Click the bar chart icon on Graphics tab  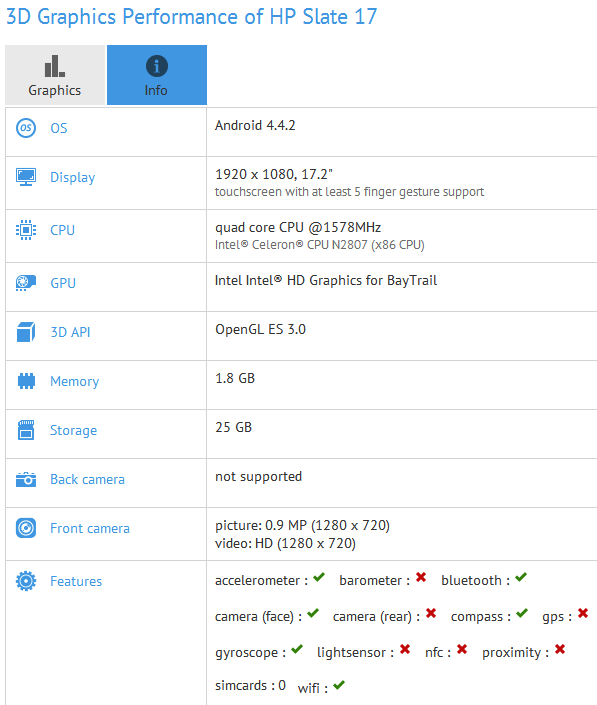pyautogui.click(x=55, y=66)
